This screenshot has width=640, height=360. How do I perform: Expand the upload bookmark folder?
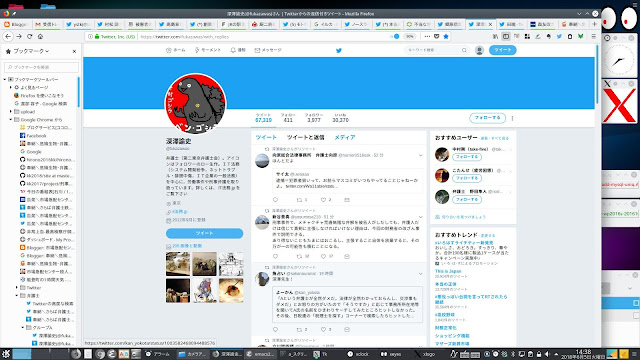pyautogui.click(x=11, y=111)
